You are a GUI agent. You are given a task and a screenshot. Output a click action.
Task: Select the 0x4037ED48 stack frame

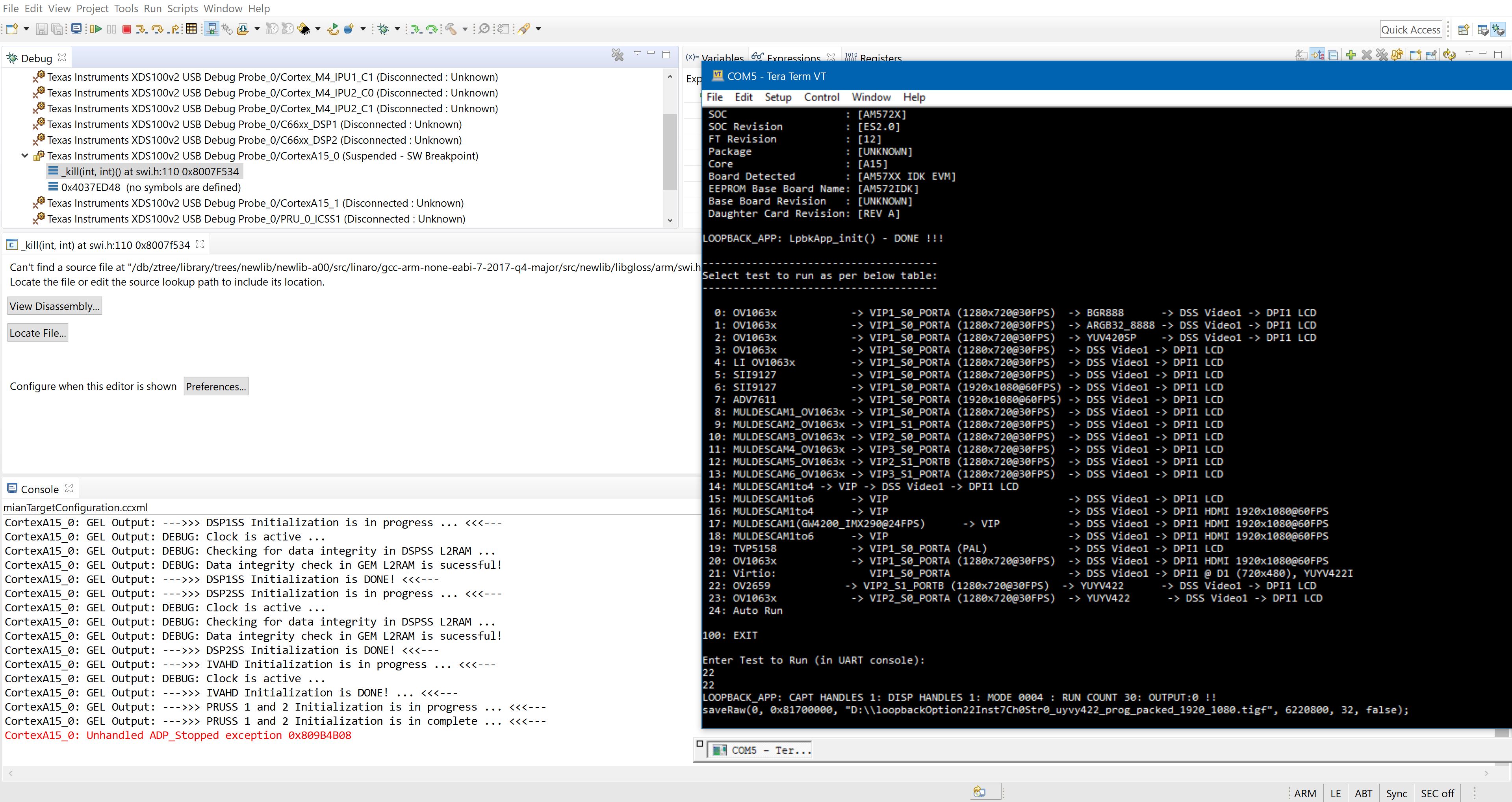tap(145, 187)
